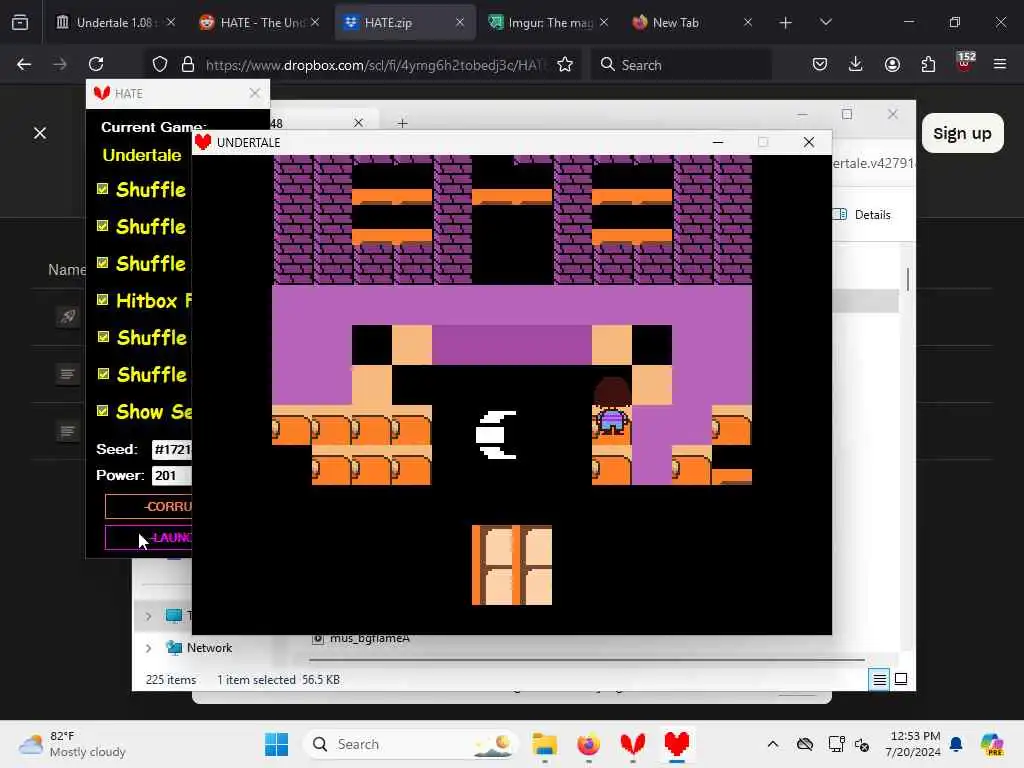Open Firefox downloads panel
Image resolution: width=1024 pixels, height=768 pixels.
856,65
